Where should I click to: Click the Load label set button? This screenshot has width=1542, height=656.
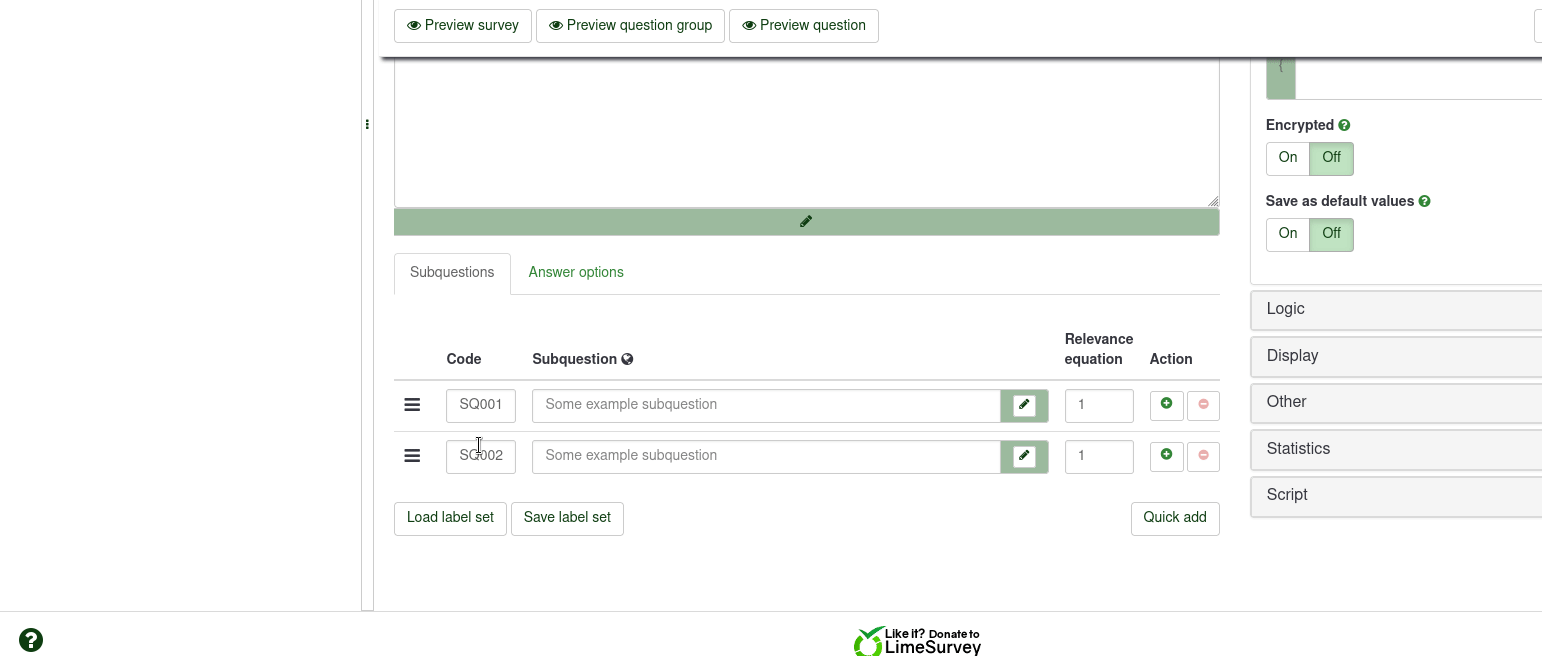click(x=450, y=518)
